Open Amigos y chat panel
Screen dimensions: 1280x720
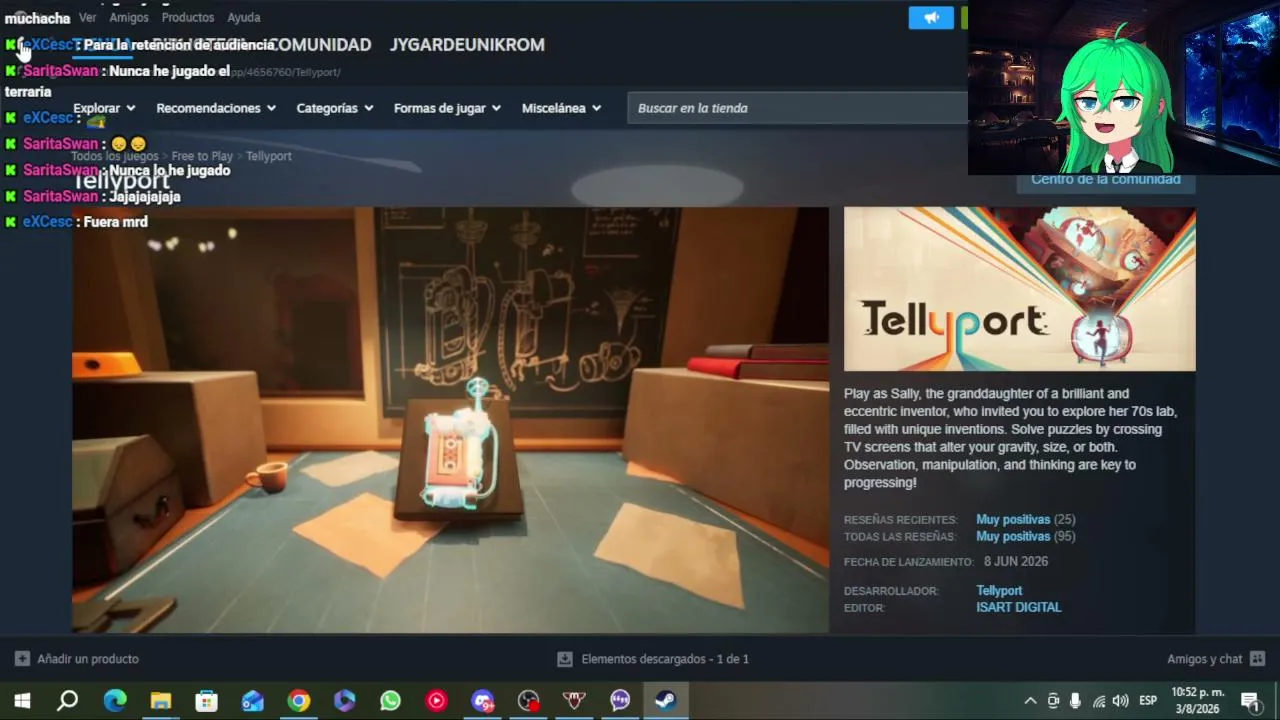coord(1204,659)
